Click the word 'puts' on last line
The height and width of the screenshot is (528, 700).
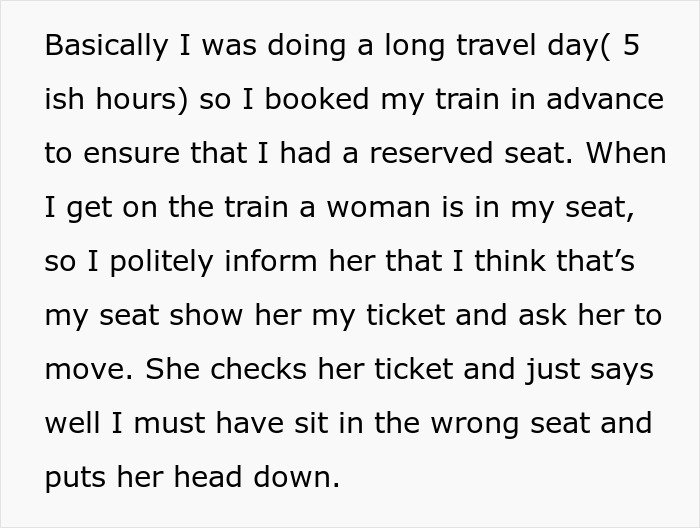coord(76,477)
